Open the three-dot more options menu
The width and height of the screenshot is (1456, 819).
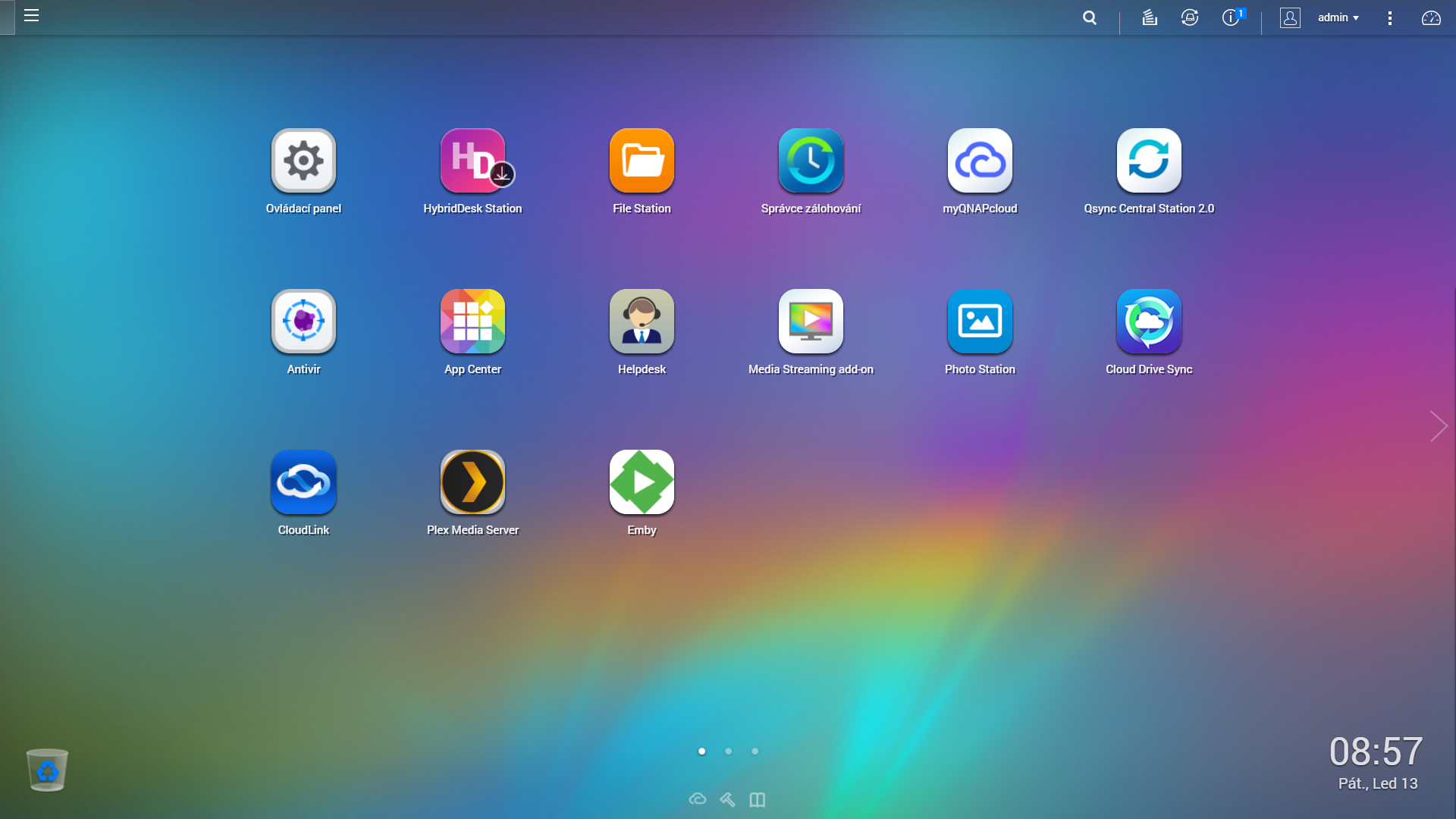(x=1389, y=18)
